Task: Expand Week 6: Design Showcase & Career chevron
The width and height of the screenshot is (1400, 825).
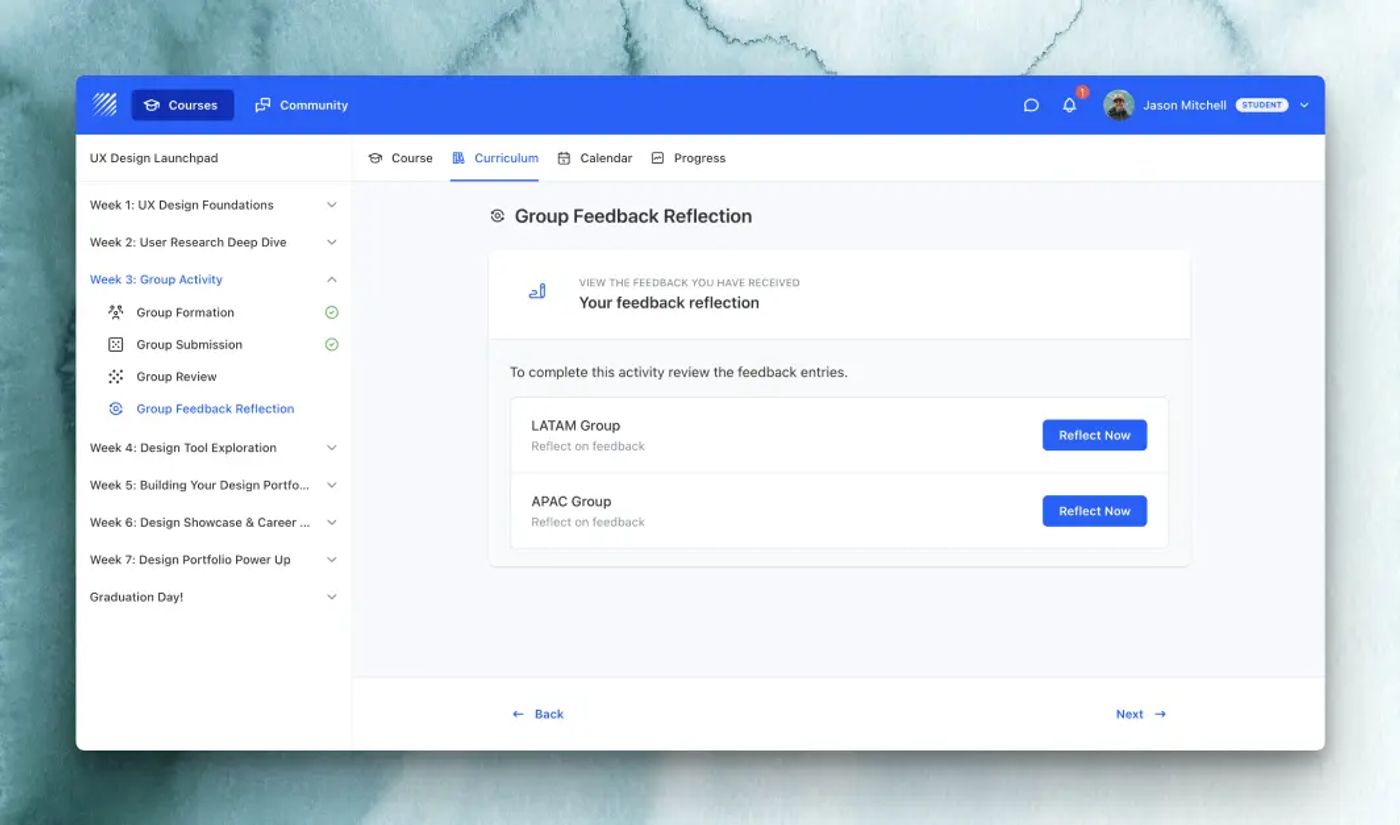Action: tap(332, 522)
